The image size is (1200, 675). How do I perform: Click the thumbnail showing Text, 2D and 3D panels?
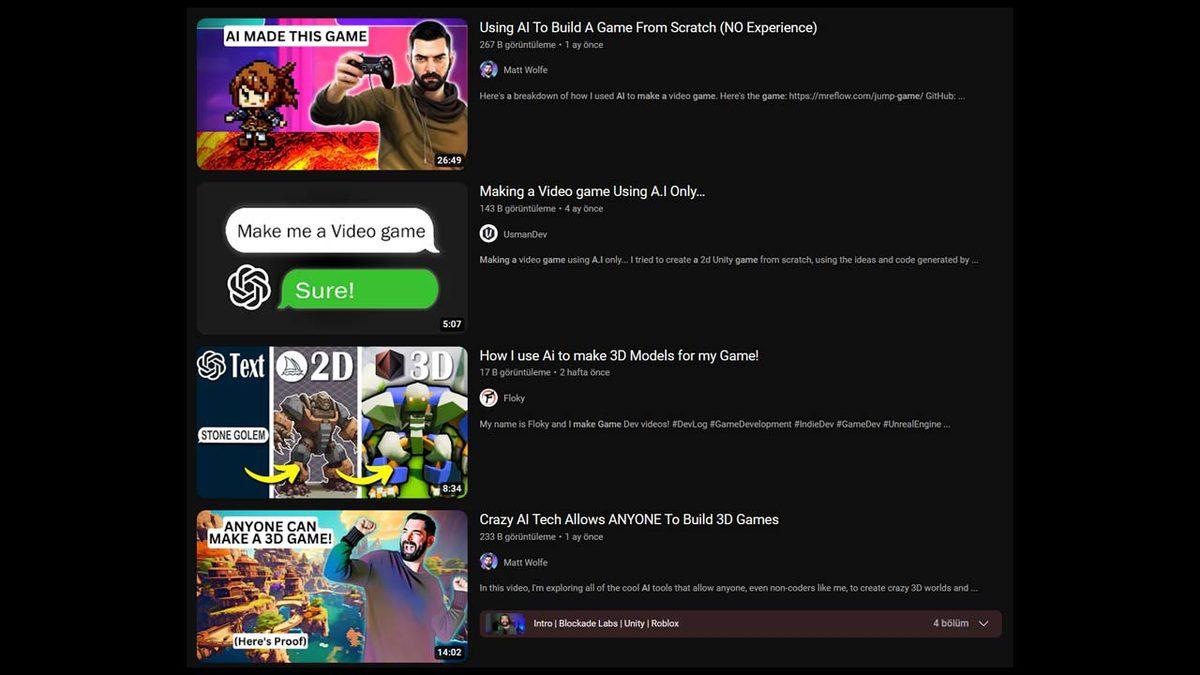coord(332,421)
